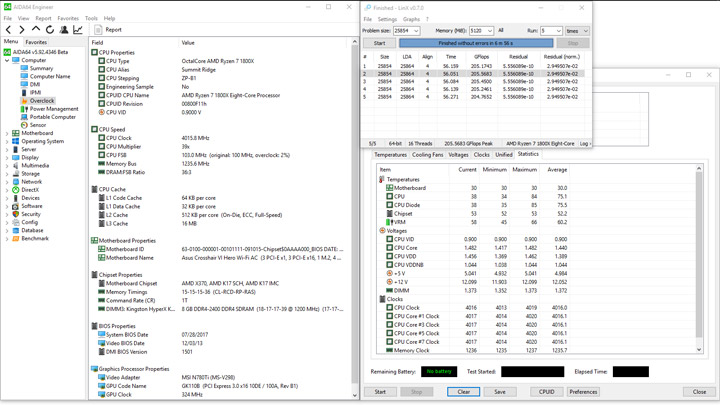Viewport: 720px width, 405px height.
Task: Open the graph chart toolbar icon
Action: [78, 30]
